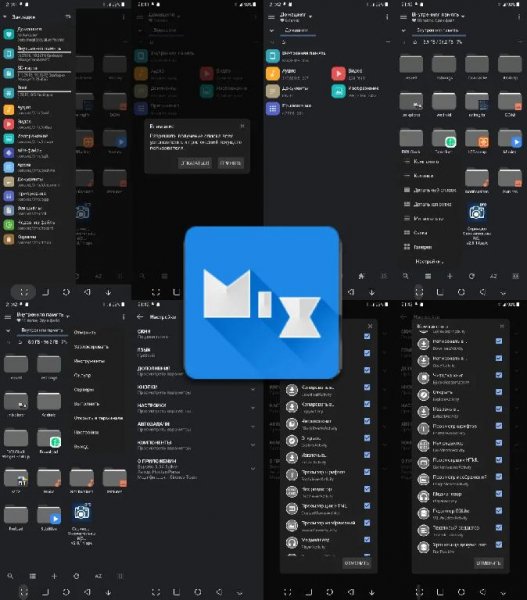Expand 'НАСТРОЙКИ' section chevron in settings

(253, 408)
